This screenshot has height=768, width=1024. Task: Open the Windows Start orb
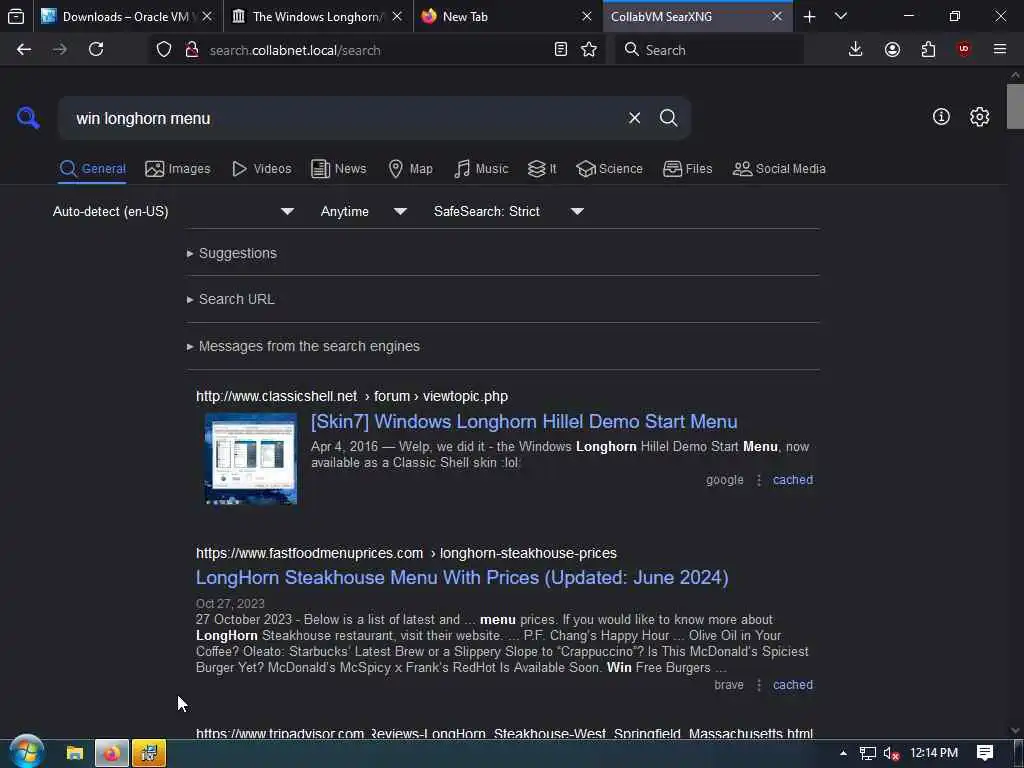click(x=26, y=752)
